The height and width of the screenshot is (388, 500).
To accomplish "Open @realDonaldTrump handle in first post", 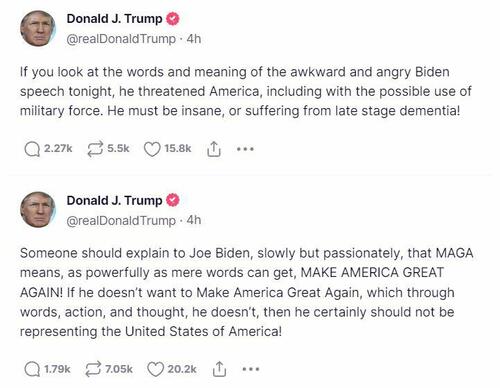I will 121,39.
